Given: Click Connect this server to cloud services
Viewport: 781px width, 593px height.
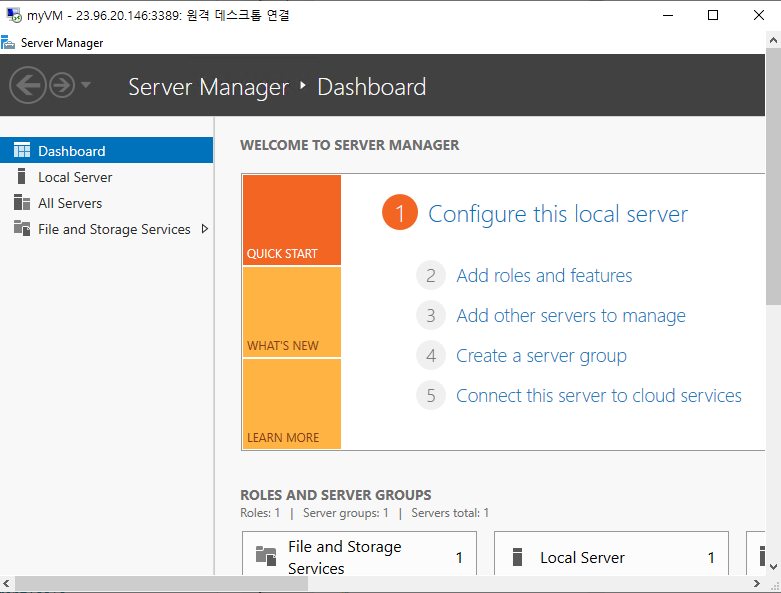Looking at the screenshot, I should (x=599, y=396).
